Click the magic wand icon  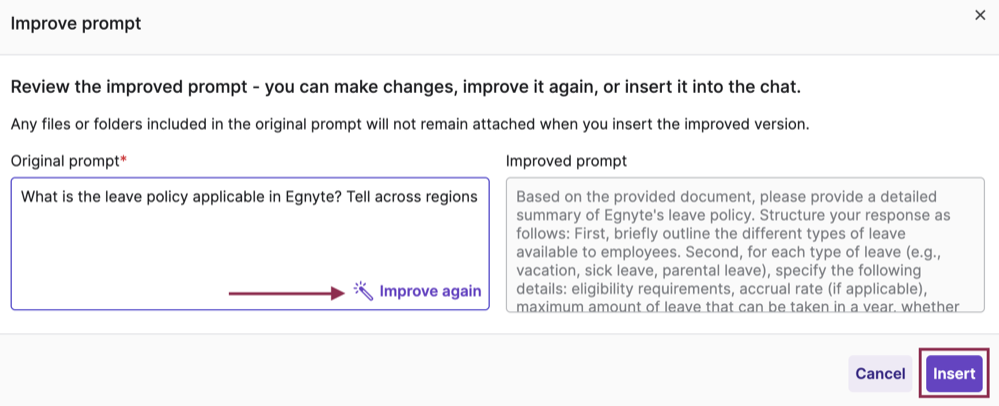point(363,291)
